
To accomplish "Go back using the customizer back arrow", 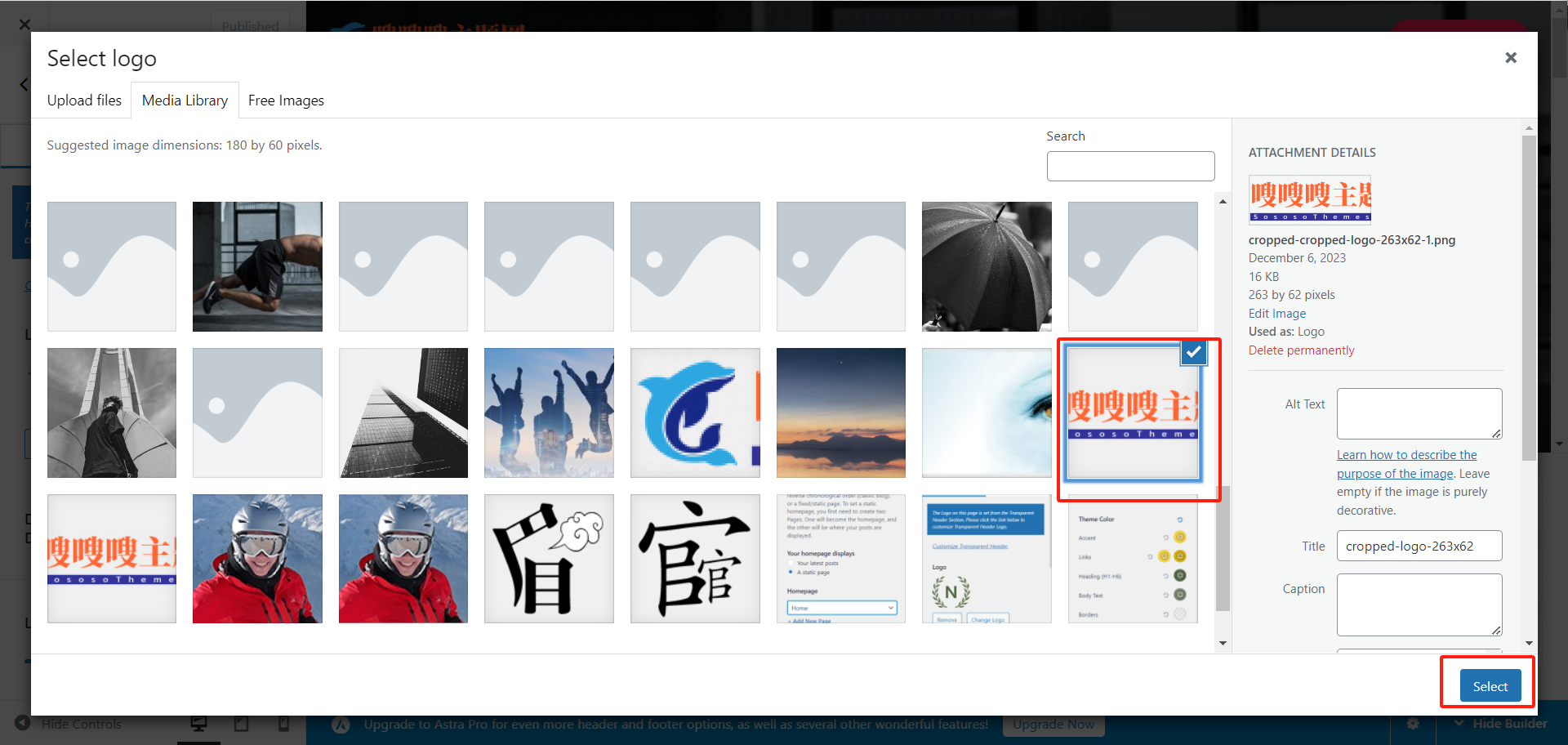I will (x=24, y=84).
